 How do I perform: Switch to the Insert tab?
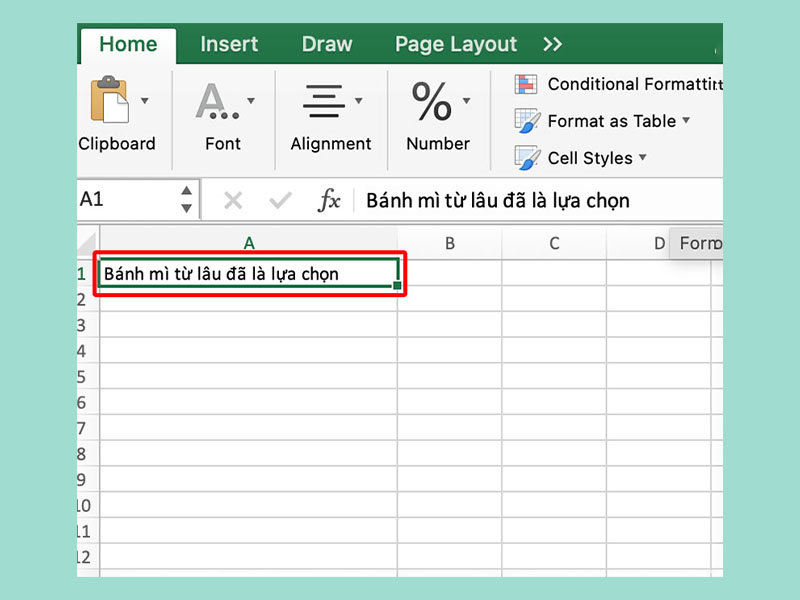pos(229,44)
